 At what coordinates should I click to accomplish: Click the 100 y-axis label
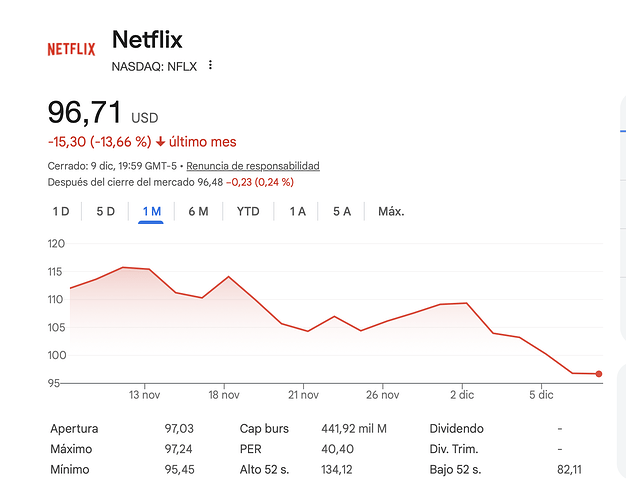click(57, 355)
